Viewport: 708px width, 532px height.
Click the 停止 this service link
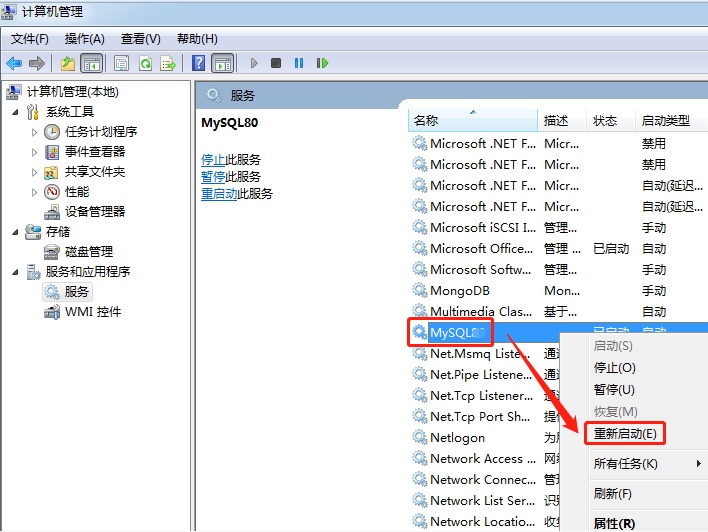213,159
